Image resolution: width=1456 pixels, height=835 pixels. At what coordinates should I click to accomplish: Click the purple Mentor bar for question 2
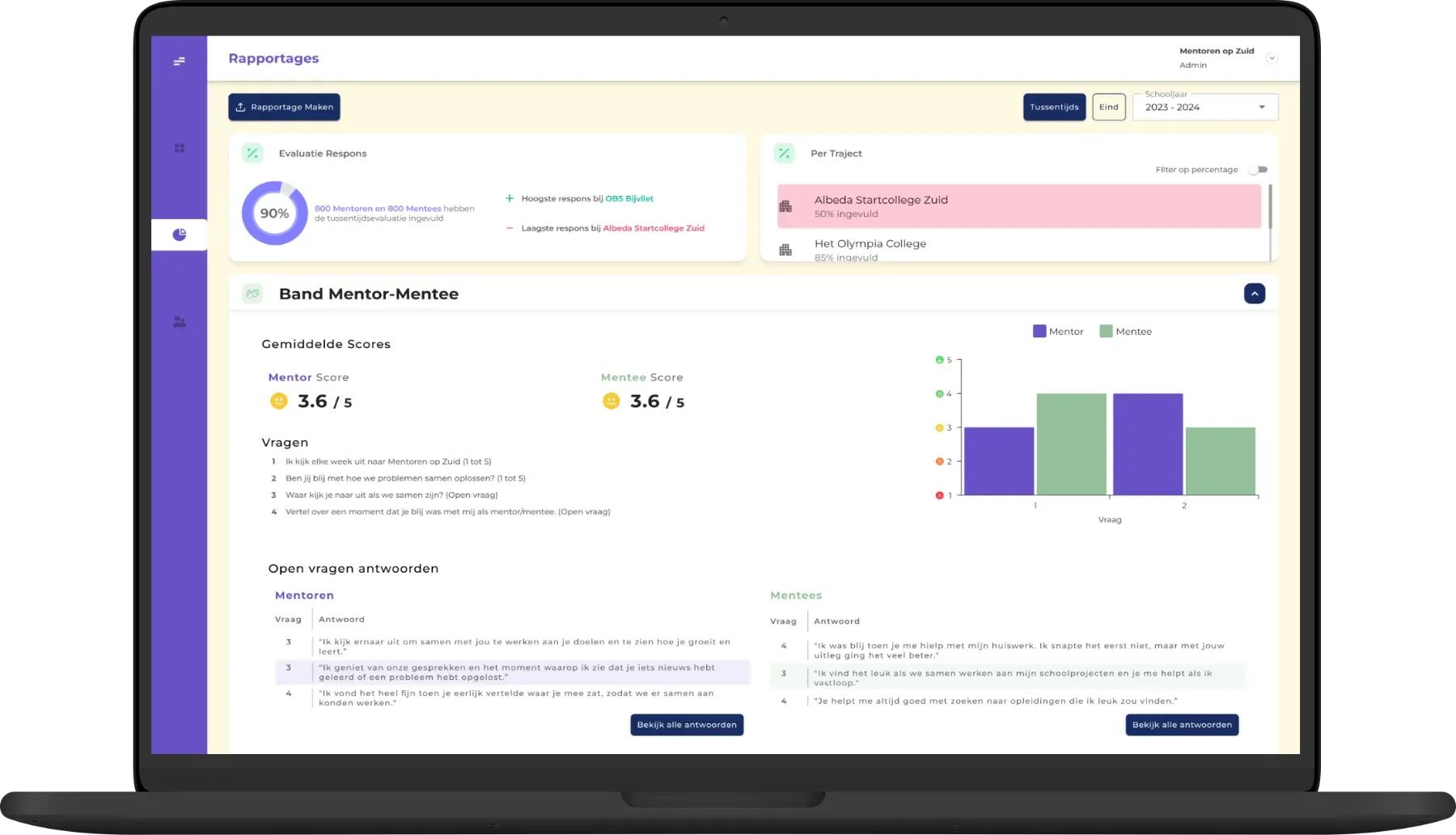point(1148,444)
